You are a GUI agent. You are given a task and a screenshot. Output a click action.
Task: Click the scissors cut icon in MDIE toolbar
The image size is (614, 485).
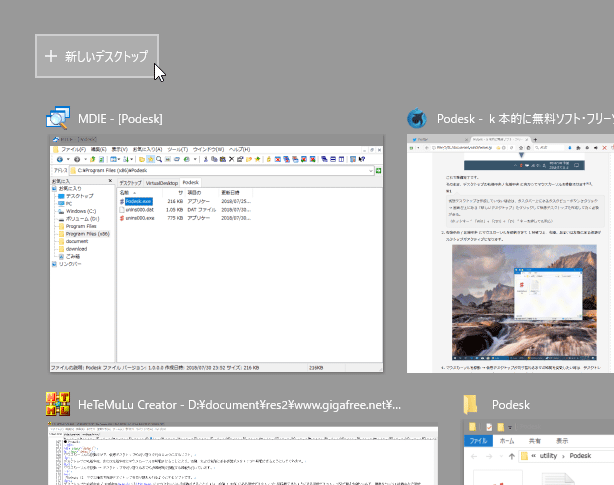(x=206, y=159)
